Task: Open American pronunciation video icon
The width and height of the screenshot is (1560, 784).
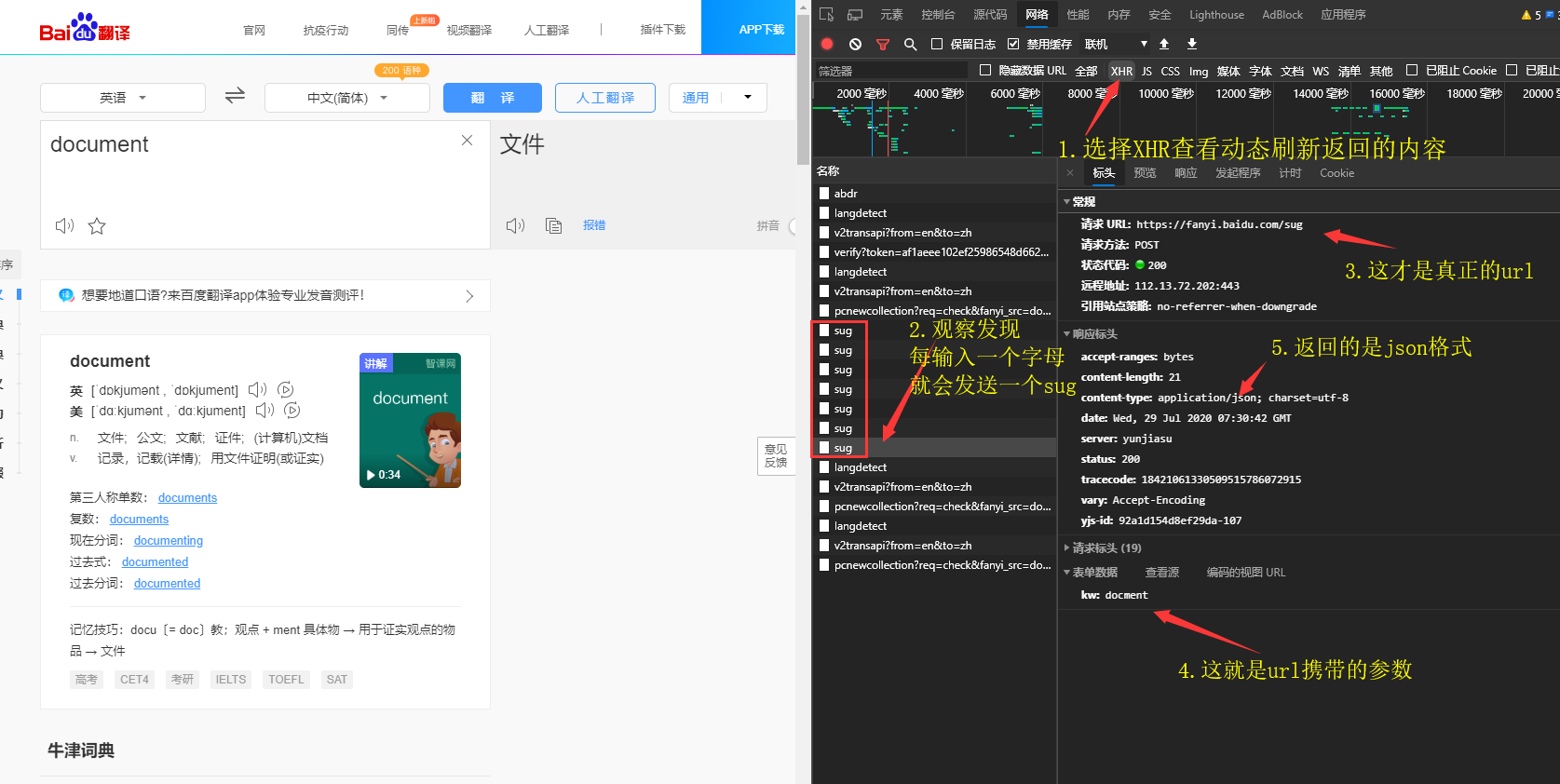Action: [292, 411]
